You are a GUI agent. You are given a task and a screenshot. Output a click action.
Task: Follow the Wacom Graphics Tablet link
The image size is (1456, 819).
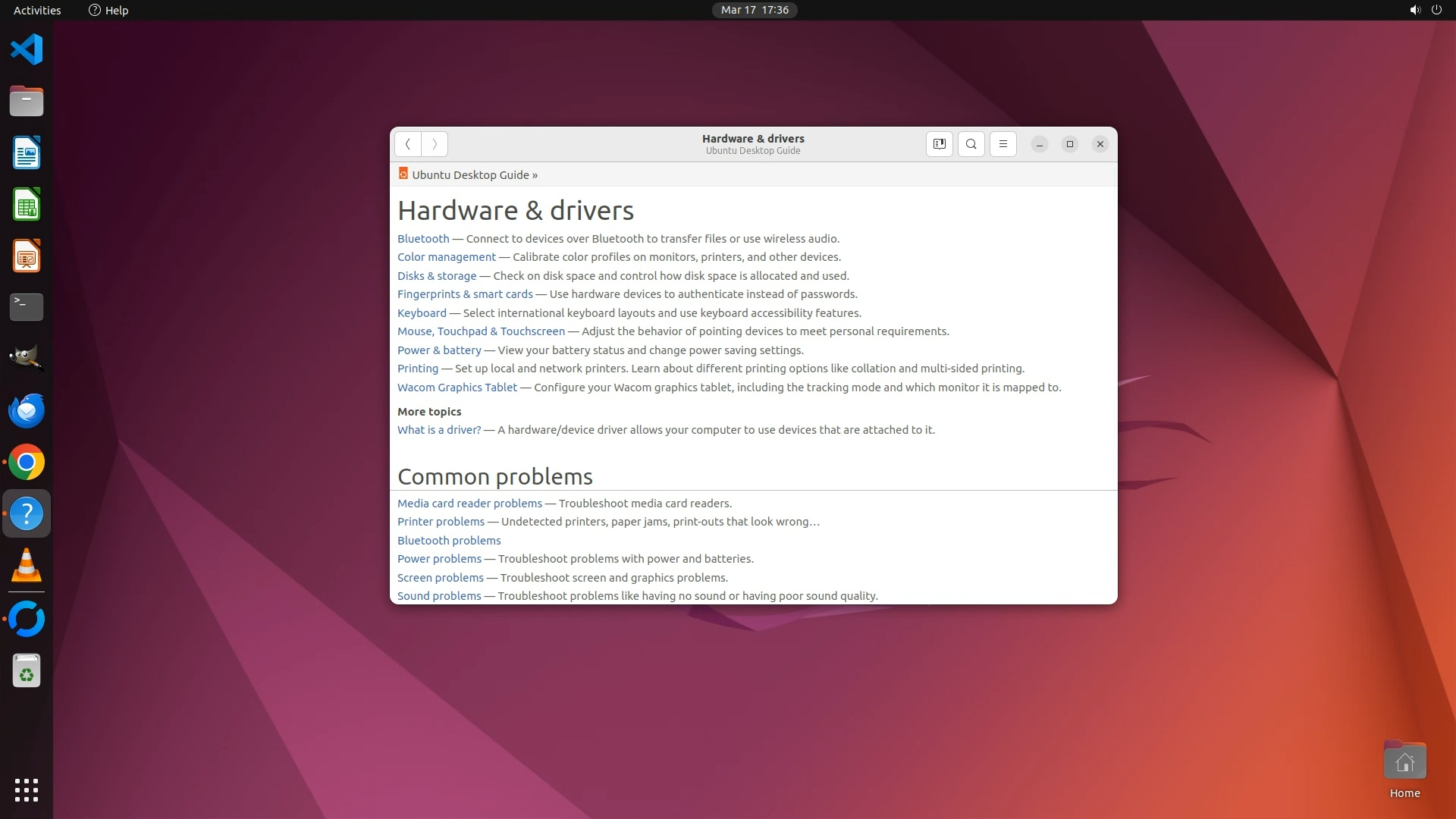457,388
